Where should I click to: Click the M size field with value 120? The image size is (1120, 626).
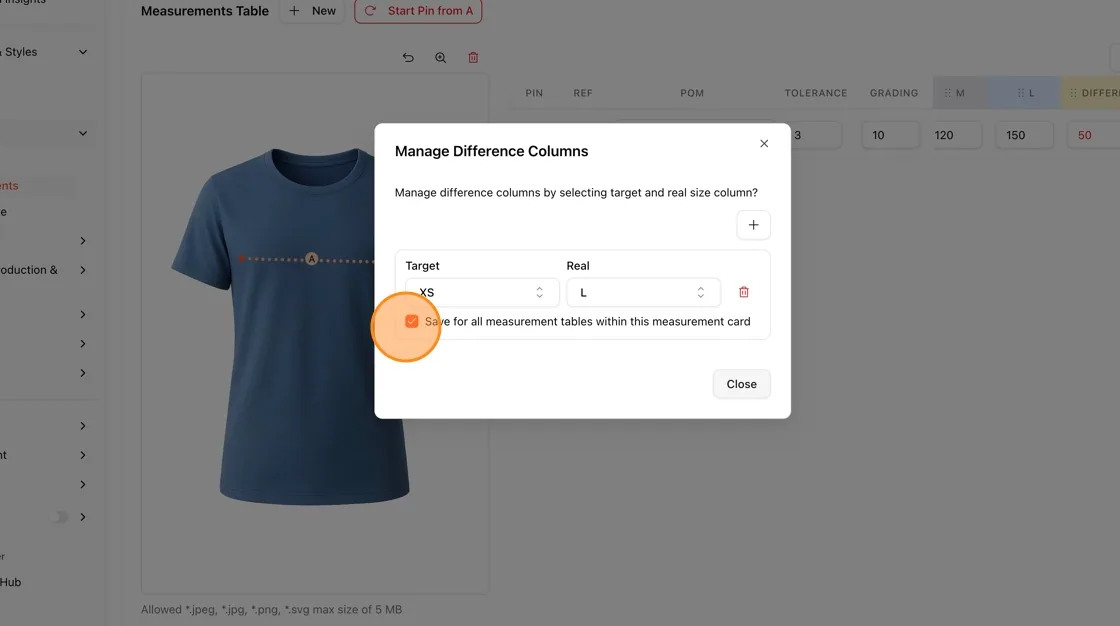coord(957,135)
